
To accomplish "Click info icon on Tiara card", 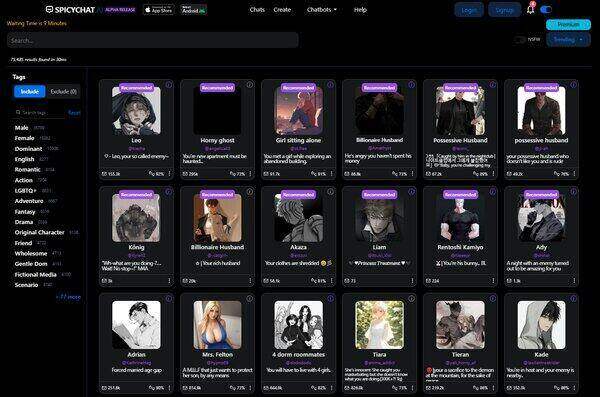I will pos(411,299).
